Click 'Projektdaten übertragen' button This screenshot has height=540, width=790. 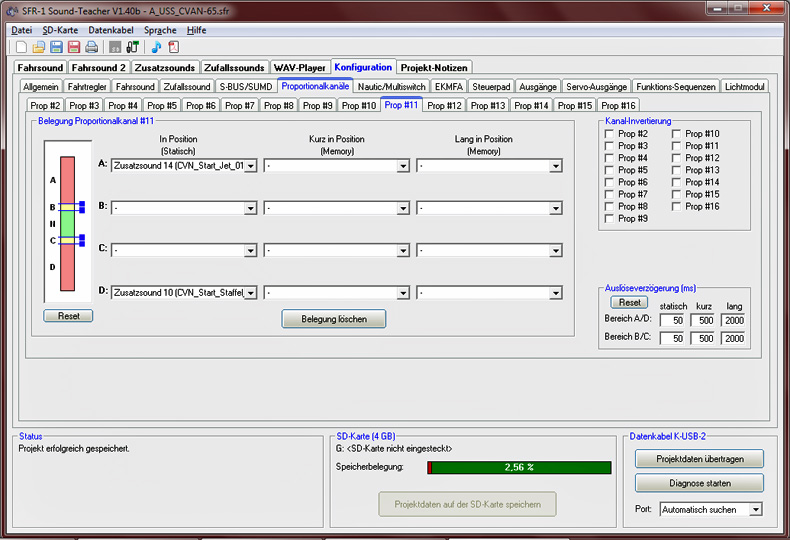tap(700, 459)
